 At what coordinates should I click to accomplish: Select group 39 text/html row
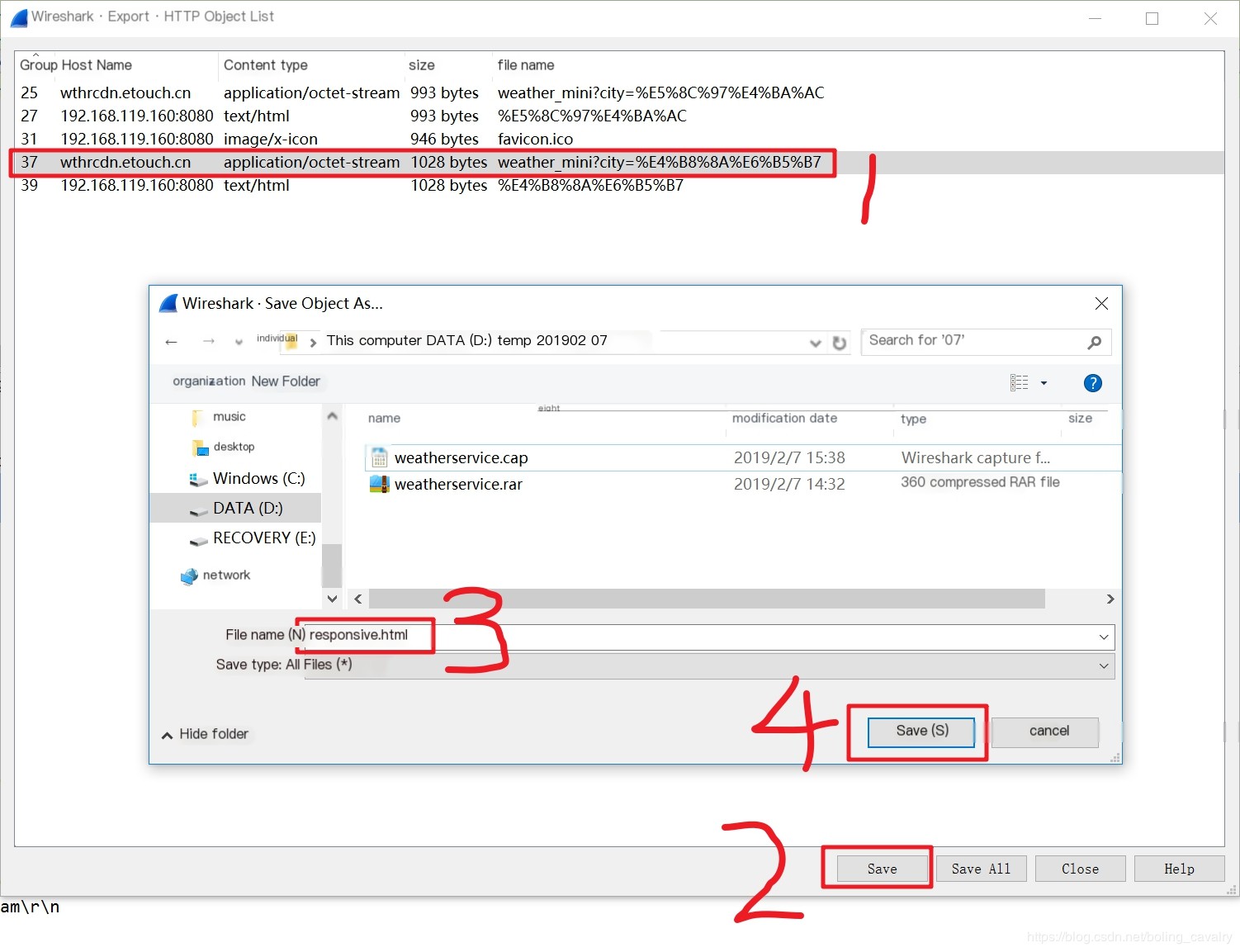coord(619,185)
